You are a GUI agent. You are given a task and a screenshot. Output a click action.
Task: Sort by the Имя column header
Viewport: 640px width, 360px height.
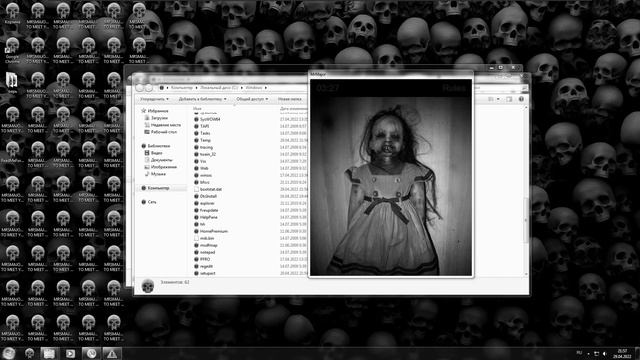pos(198,109)
